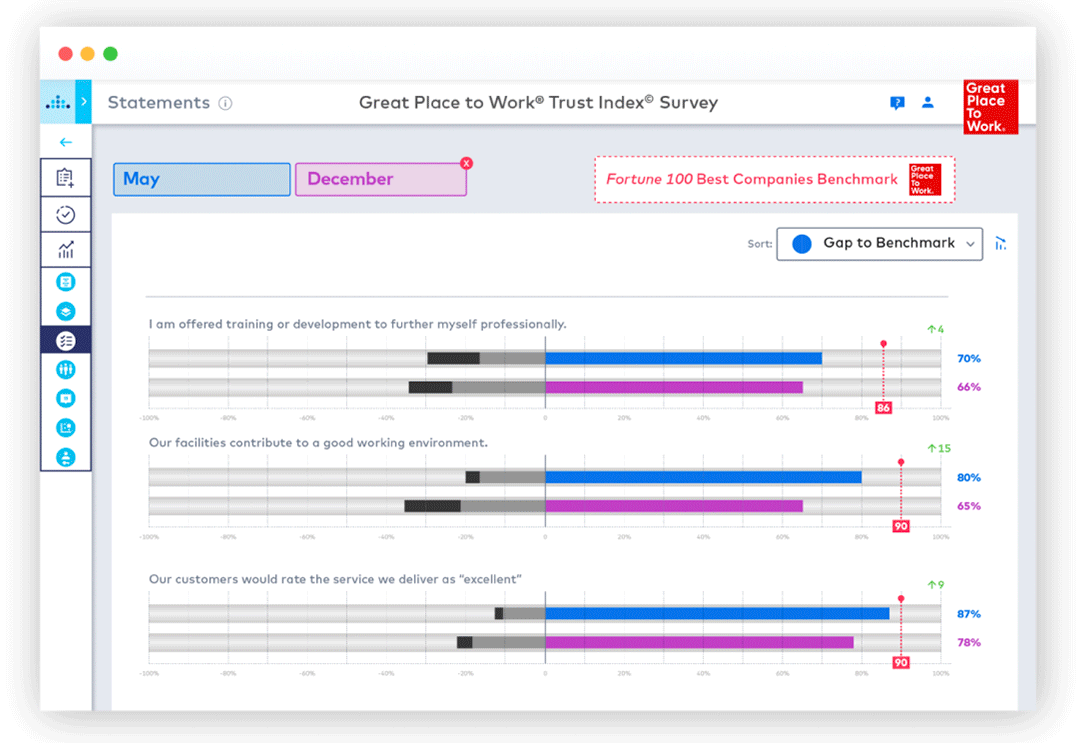Screen dimensions: 1080x743
Task: Click the dots logo icon in sidebar header
Action: coord(58,103)
